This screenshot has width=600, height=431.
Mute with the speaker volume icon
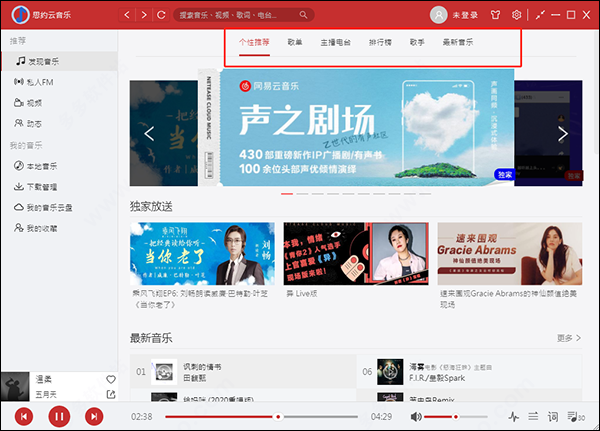click(x=416, y=416)
